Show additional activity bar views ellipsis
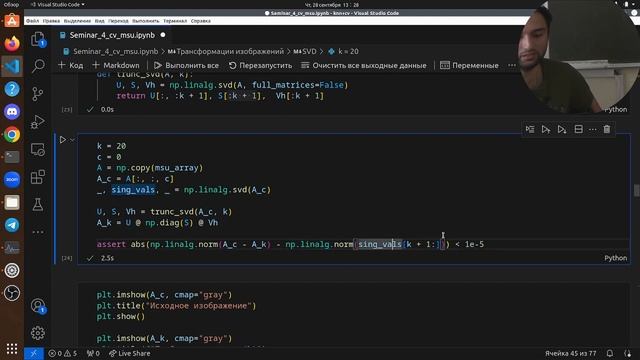 pos(38,232)
